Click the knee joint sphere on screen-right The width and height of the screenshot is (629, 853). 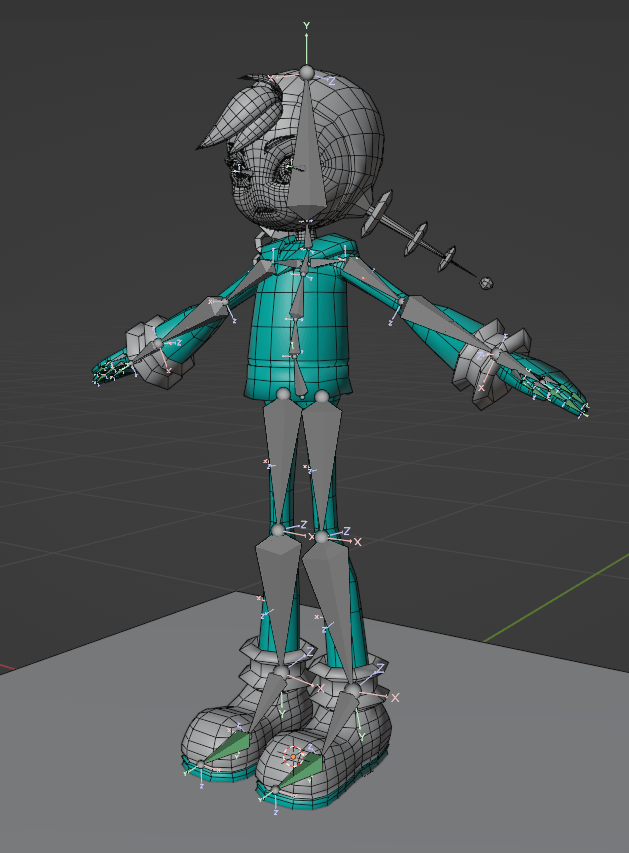[x=322, y=537]
